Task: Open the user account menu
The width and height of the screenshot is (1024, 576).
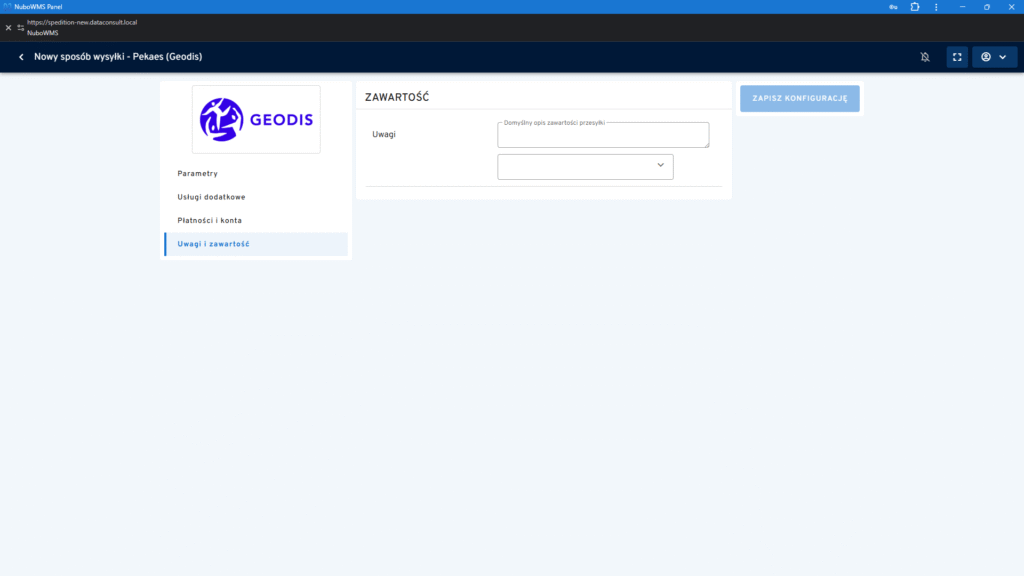Action: pyautogui.click(x=994, y=57)
